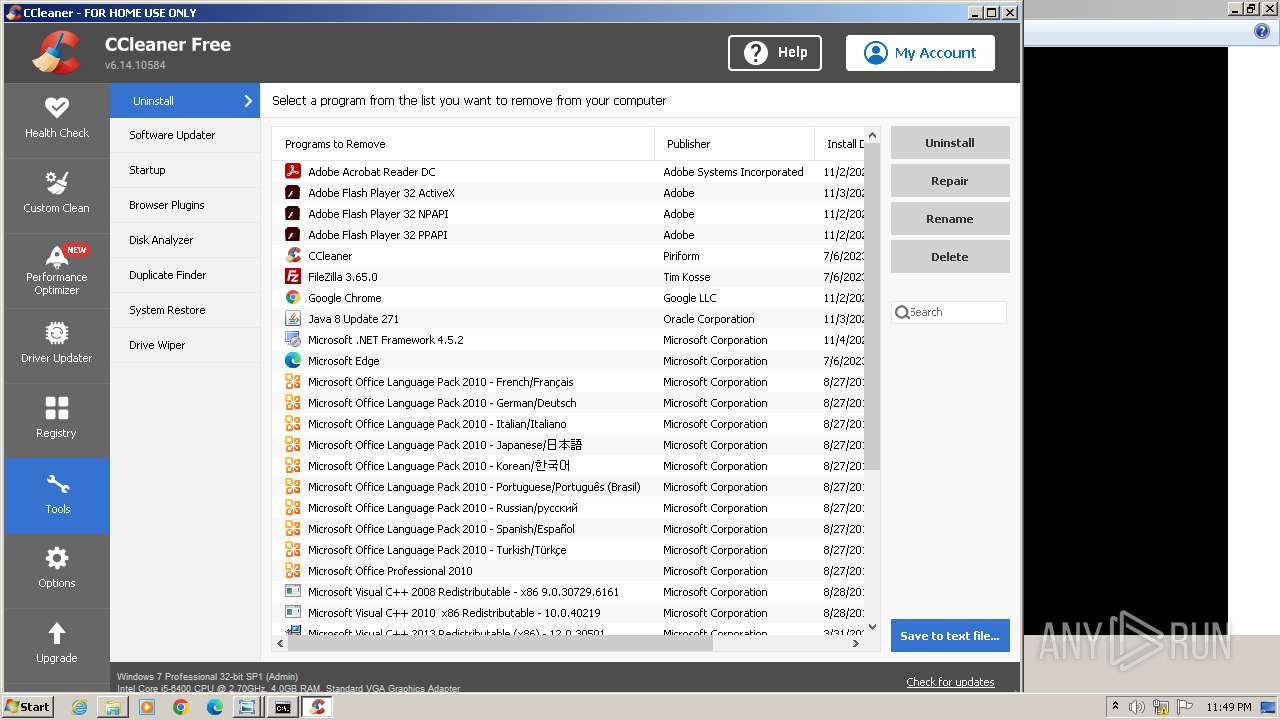Open Software Updater tool
1280x720 pixels.
(x=185, y=135)
